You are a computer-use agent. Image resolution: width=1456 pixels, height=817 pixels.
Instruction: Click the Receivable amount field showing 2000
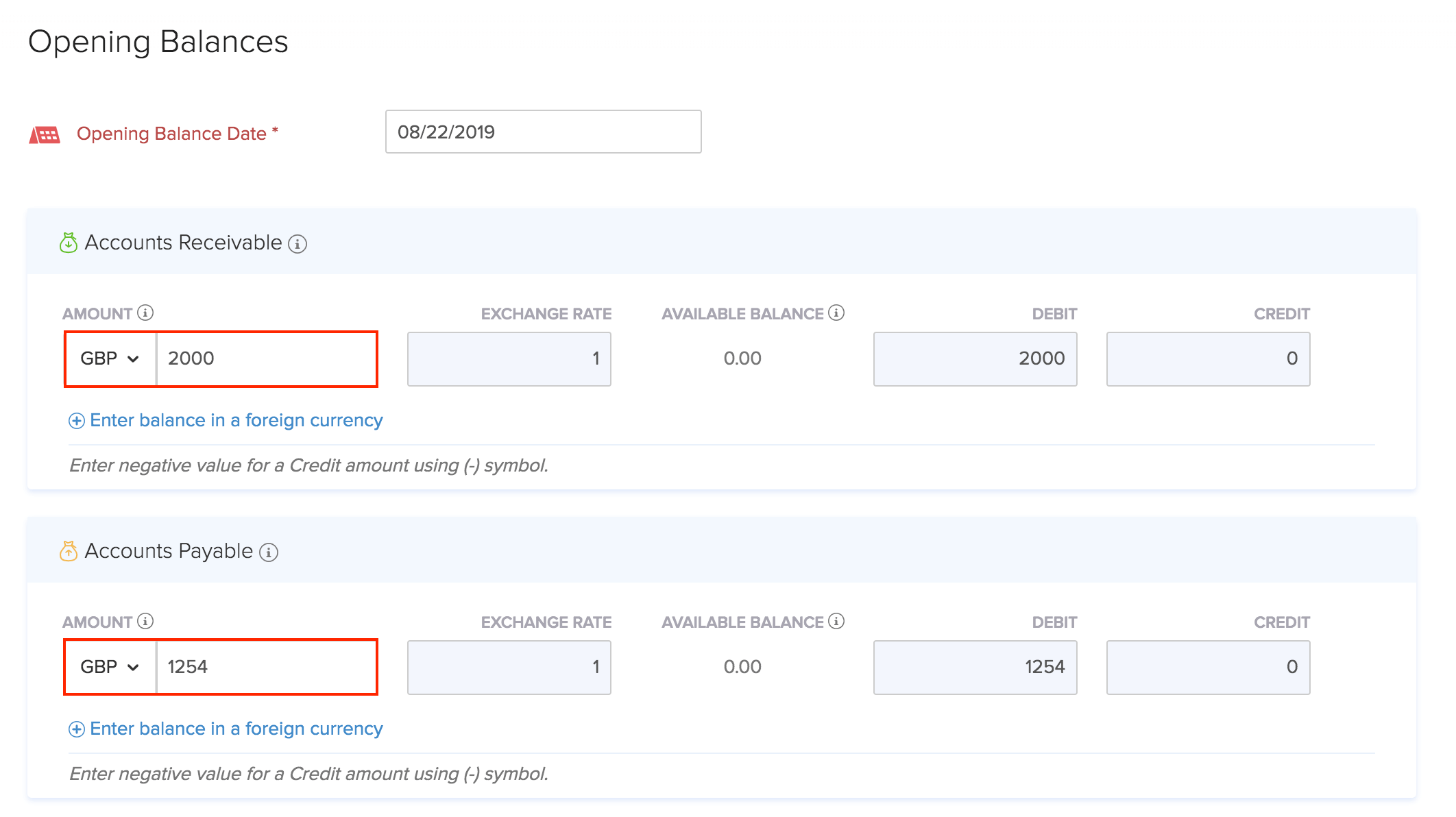pos(266,358)
